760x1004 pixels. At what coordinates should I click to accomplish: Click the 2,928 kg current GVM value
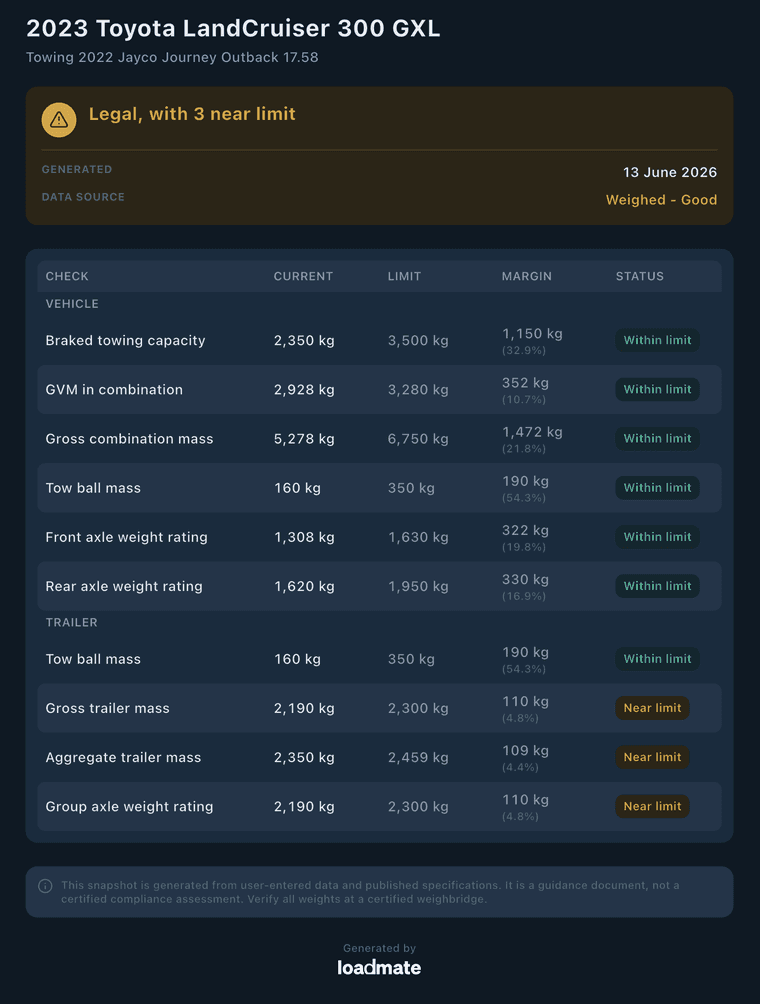coord(304,390)
